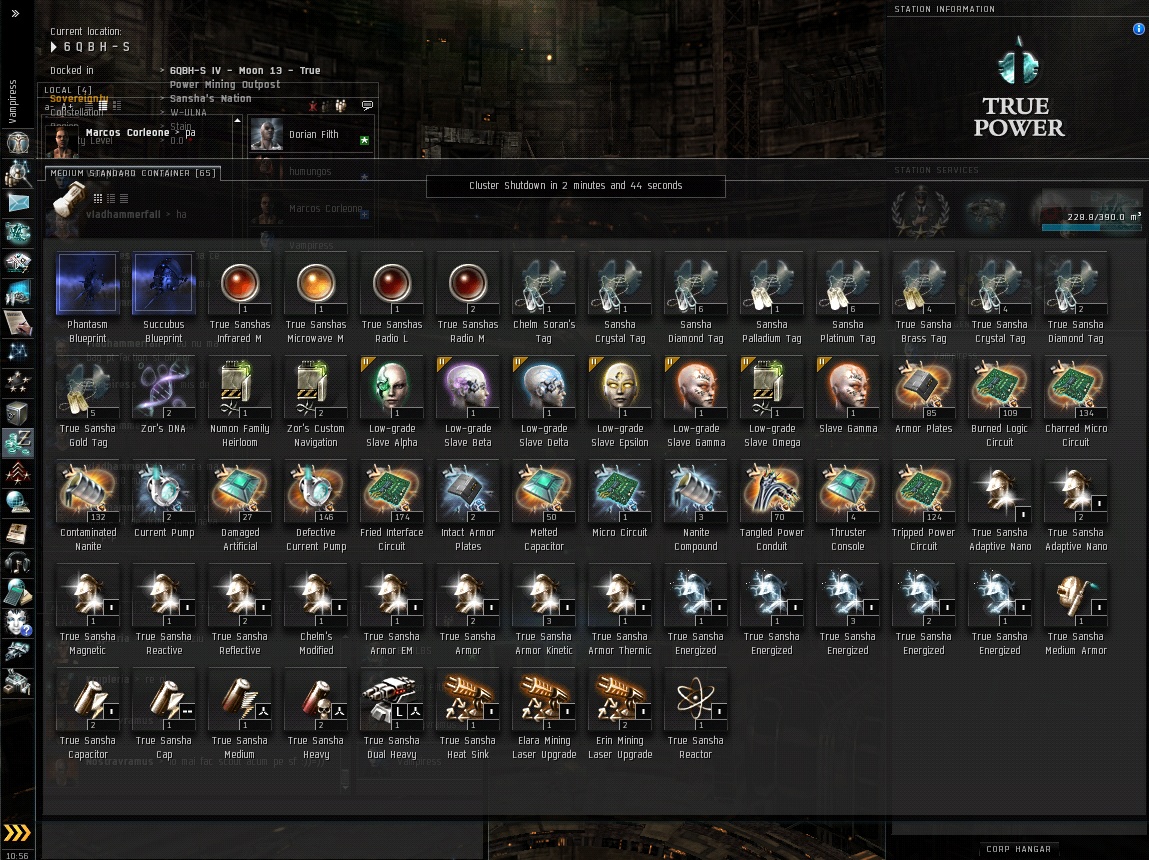Click the W-ULNA constellation link

188,112
